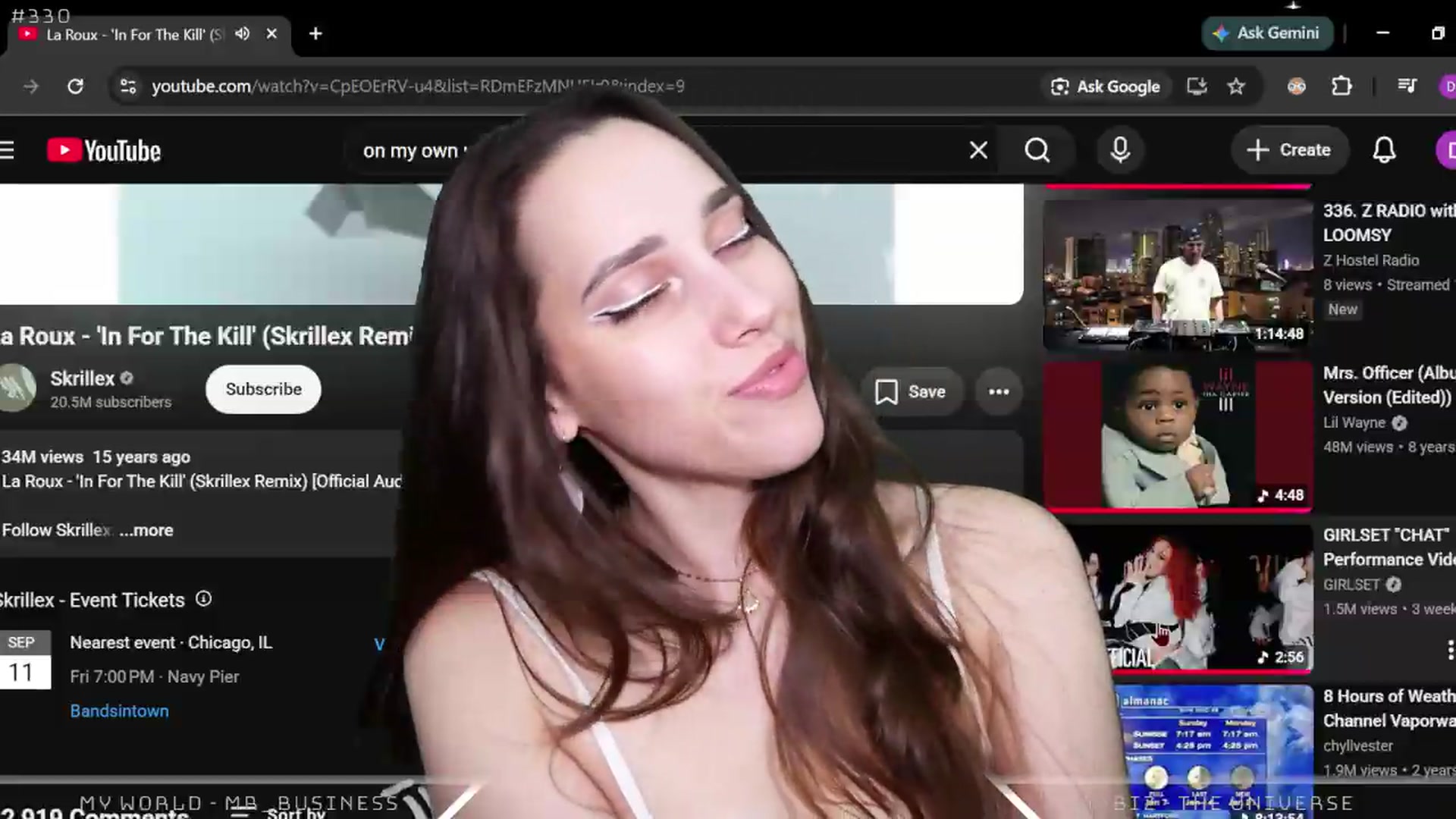This screenshot has width=1456, height=819.
Task: Open the Bandsintown link
Action: click(x=119, y=711)
